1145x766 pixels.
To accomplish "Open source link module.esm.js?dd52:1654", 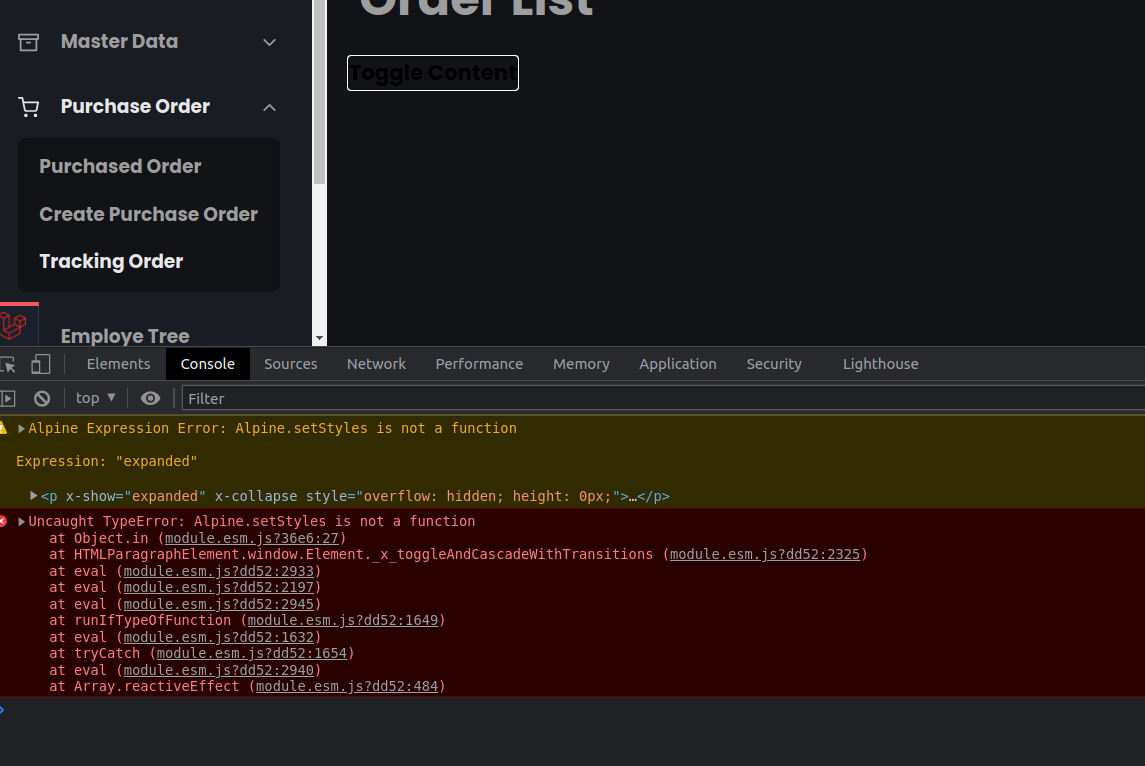I will (x=251, y=653).
